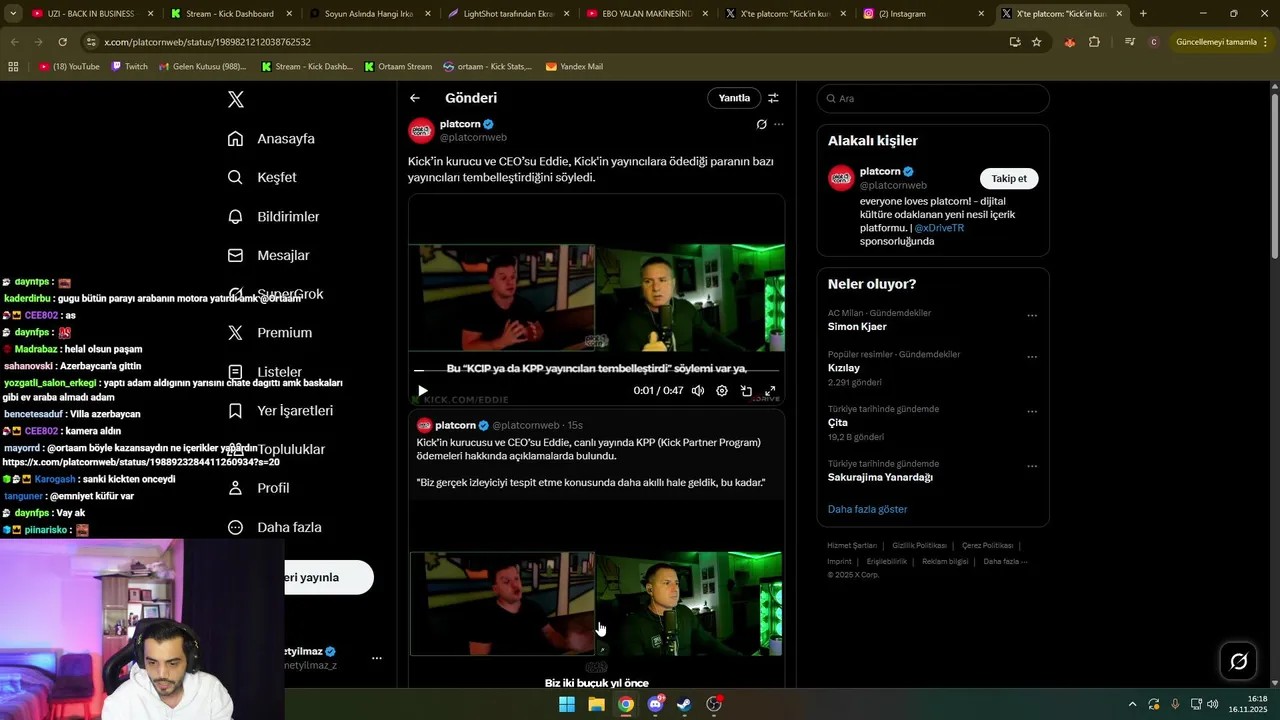Image resolution: width=1280 pixels, height=720 pixels.
Task: Enter fullscreen on video player
Action: click(770, 391)
